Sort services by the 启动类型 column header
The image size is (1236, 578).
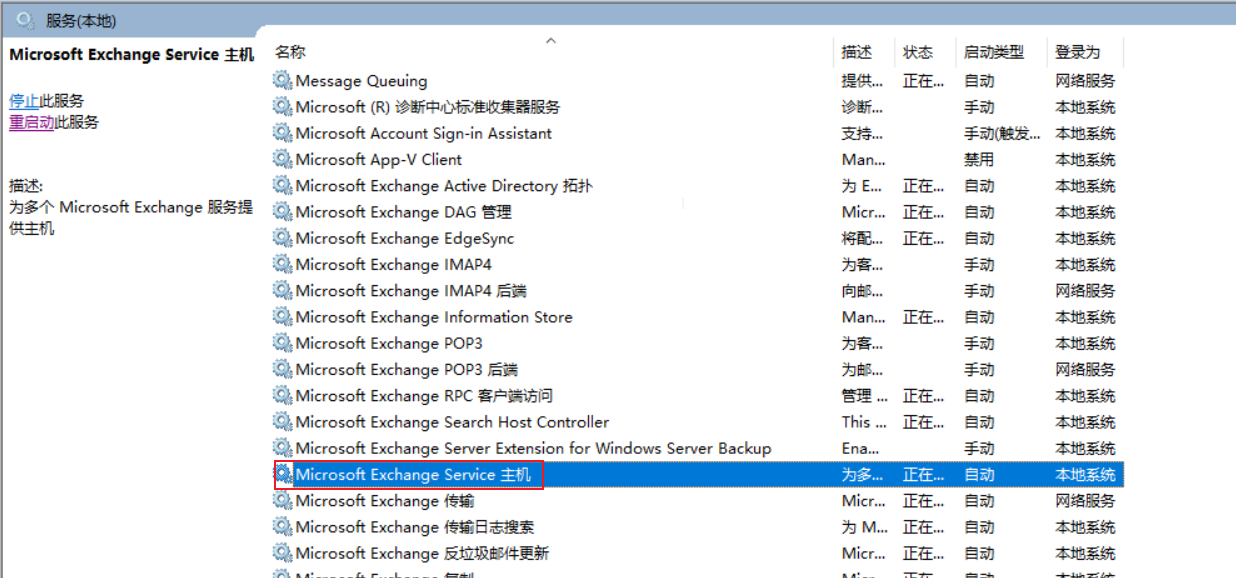(x=993, y=52)
